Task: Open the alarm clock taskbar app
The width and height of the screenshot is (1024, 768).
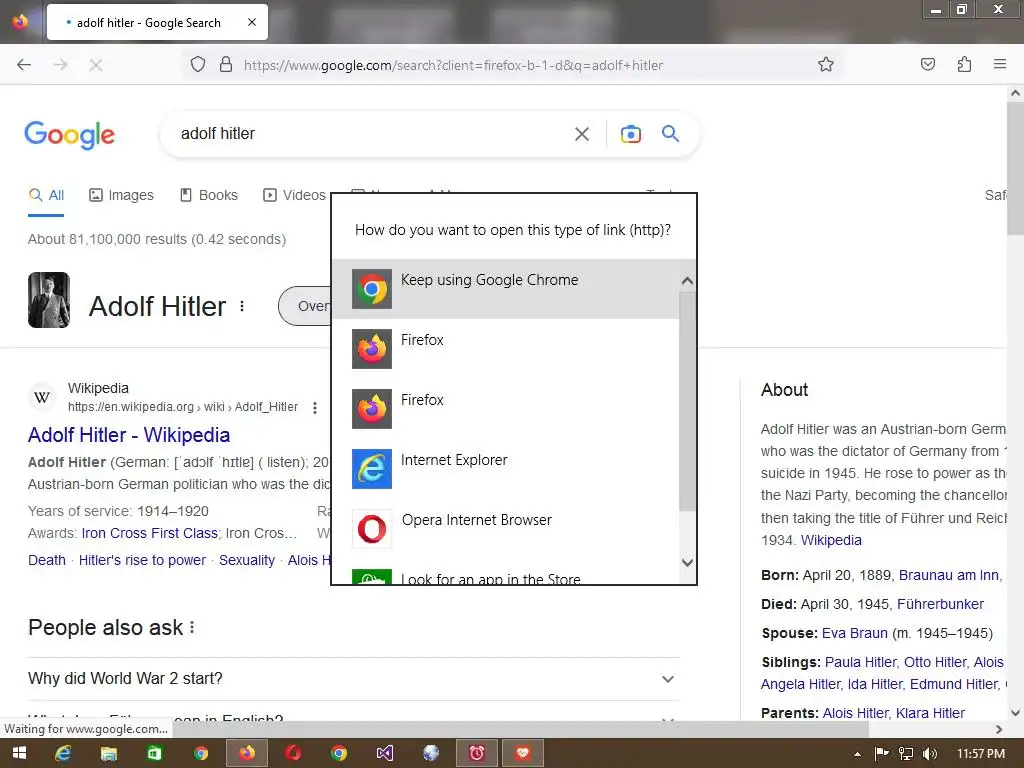Action: point(477,753)
